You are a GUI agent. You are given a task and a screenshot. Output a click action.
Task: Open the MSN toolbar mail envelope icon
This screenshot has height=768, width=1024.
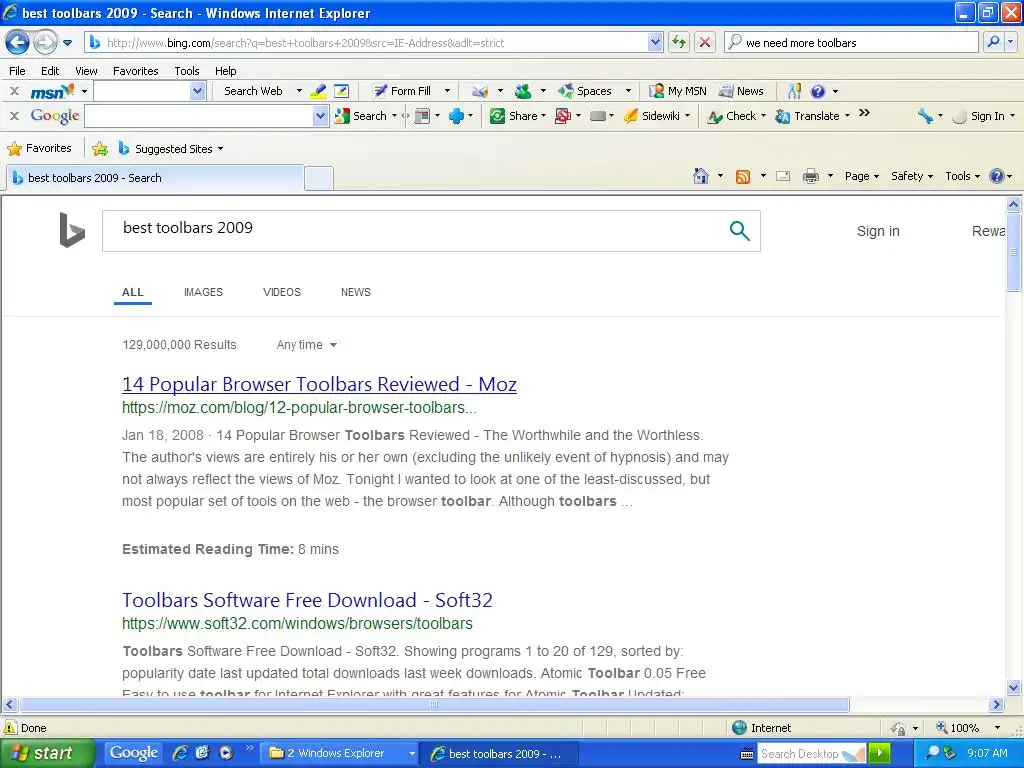pos(481,91)
